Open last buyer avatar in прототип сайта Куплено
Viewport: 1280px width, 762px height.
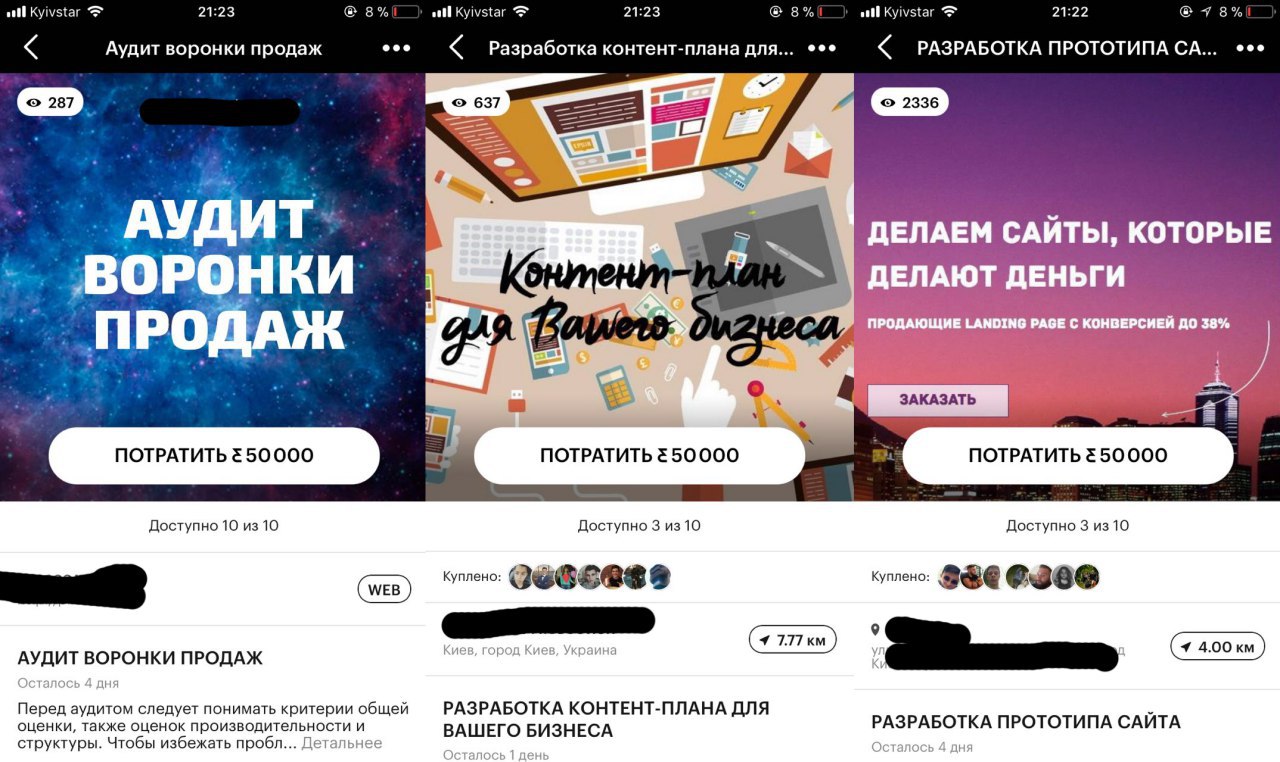tap(1087, 577)
